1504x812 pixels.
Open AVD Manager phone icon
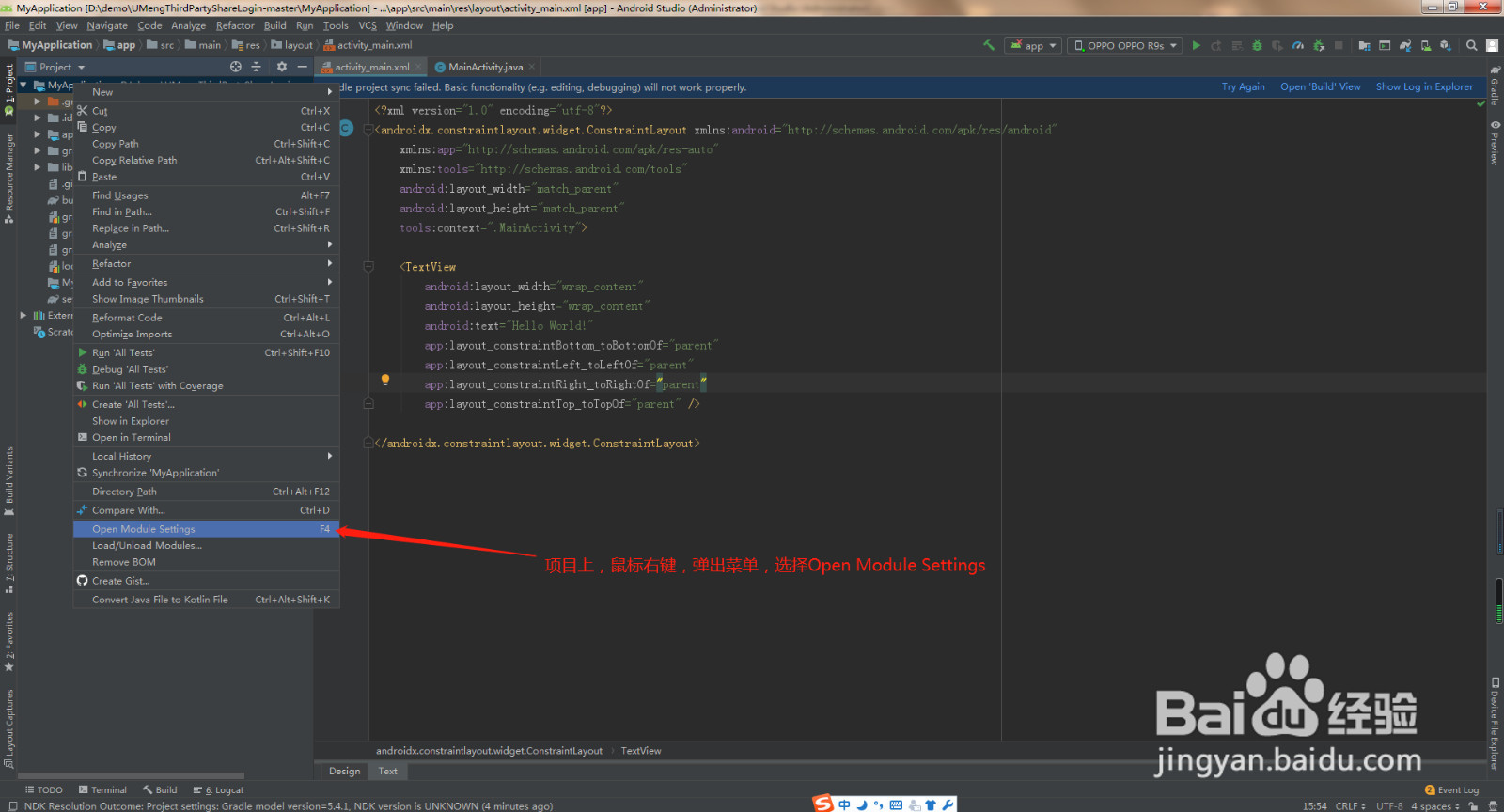pos(1426,45)
